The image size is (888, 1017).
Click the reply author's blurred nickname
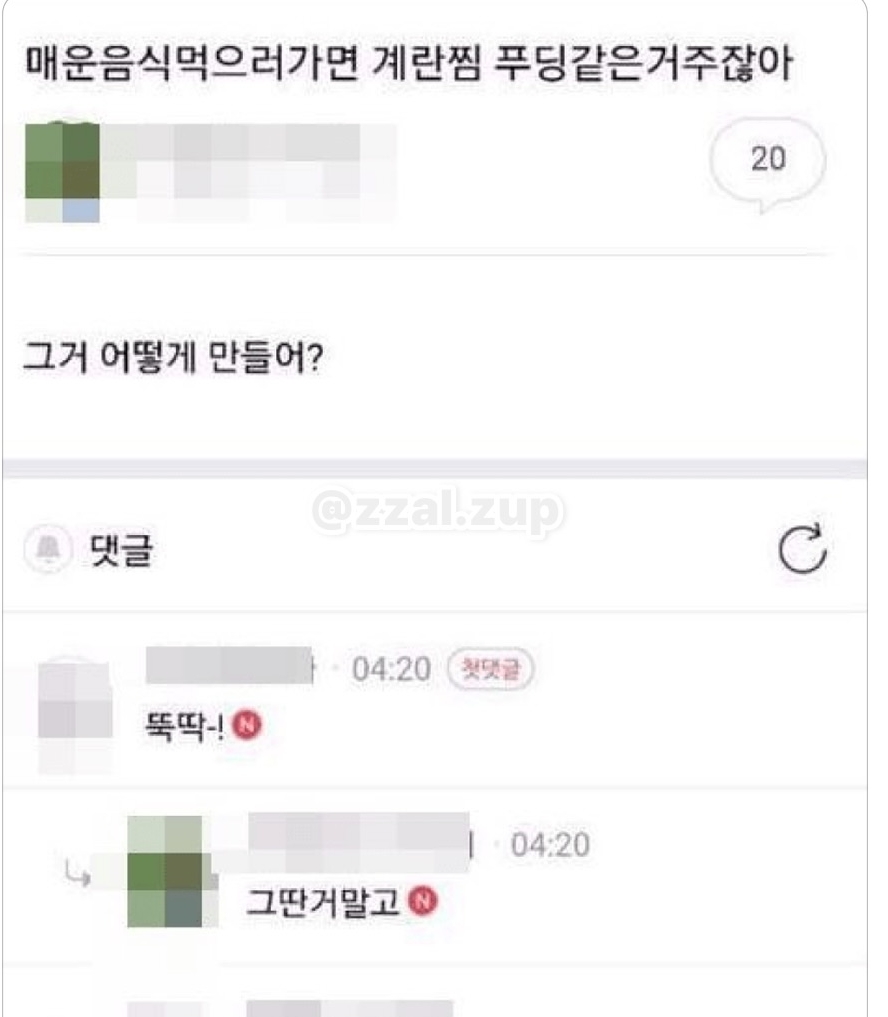(361, 842)
